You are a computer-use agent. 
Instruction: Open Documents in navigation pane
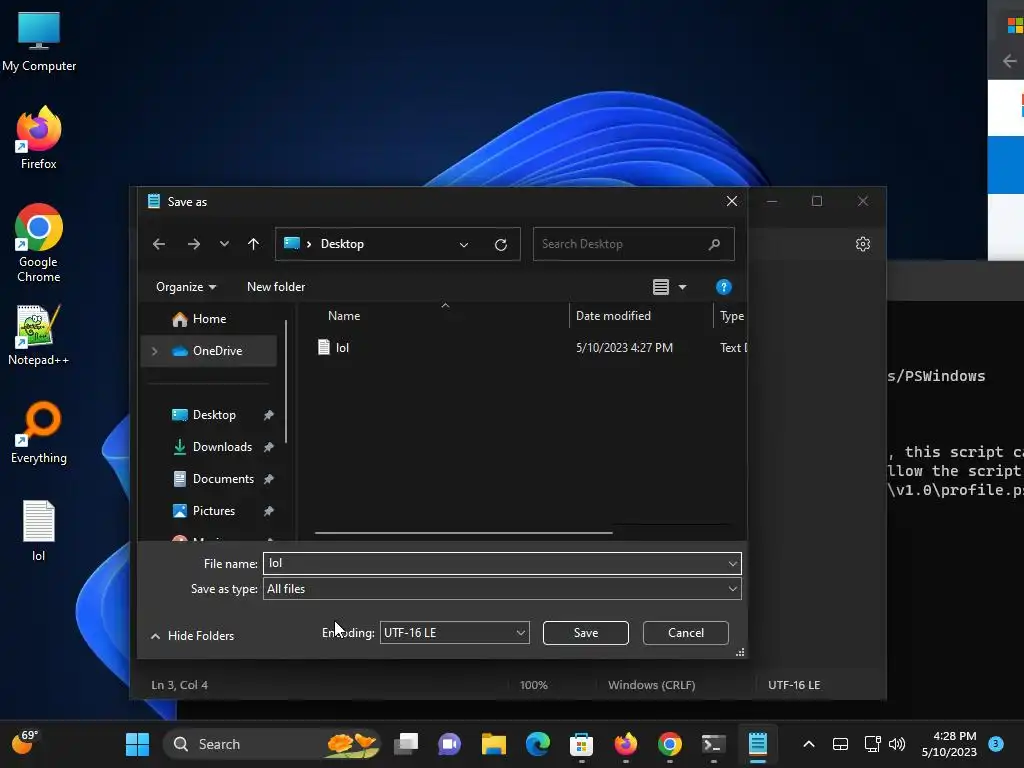[x=223, y=479]
